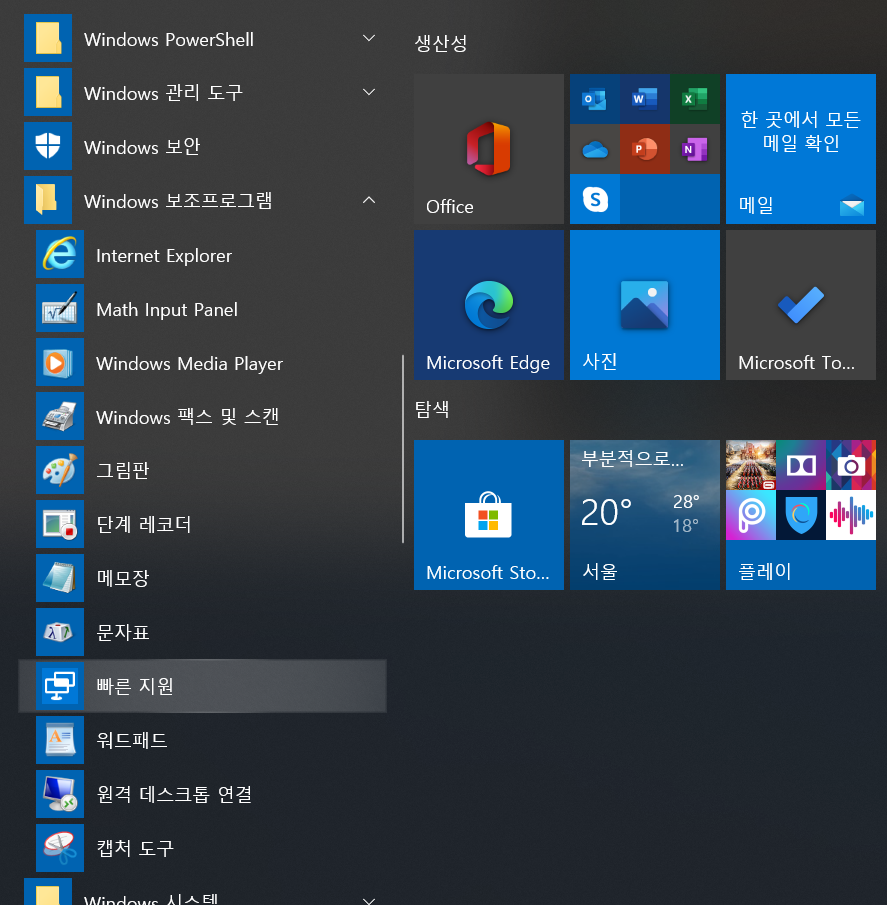Open Windows 팩스 및 스캔 icon

click(59, 416)
